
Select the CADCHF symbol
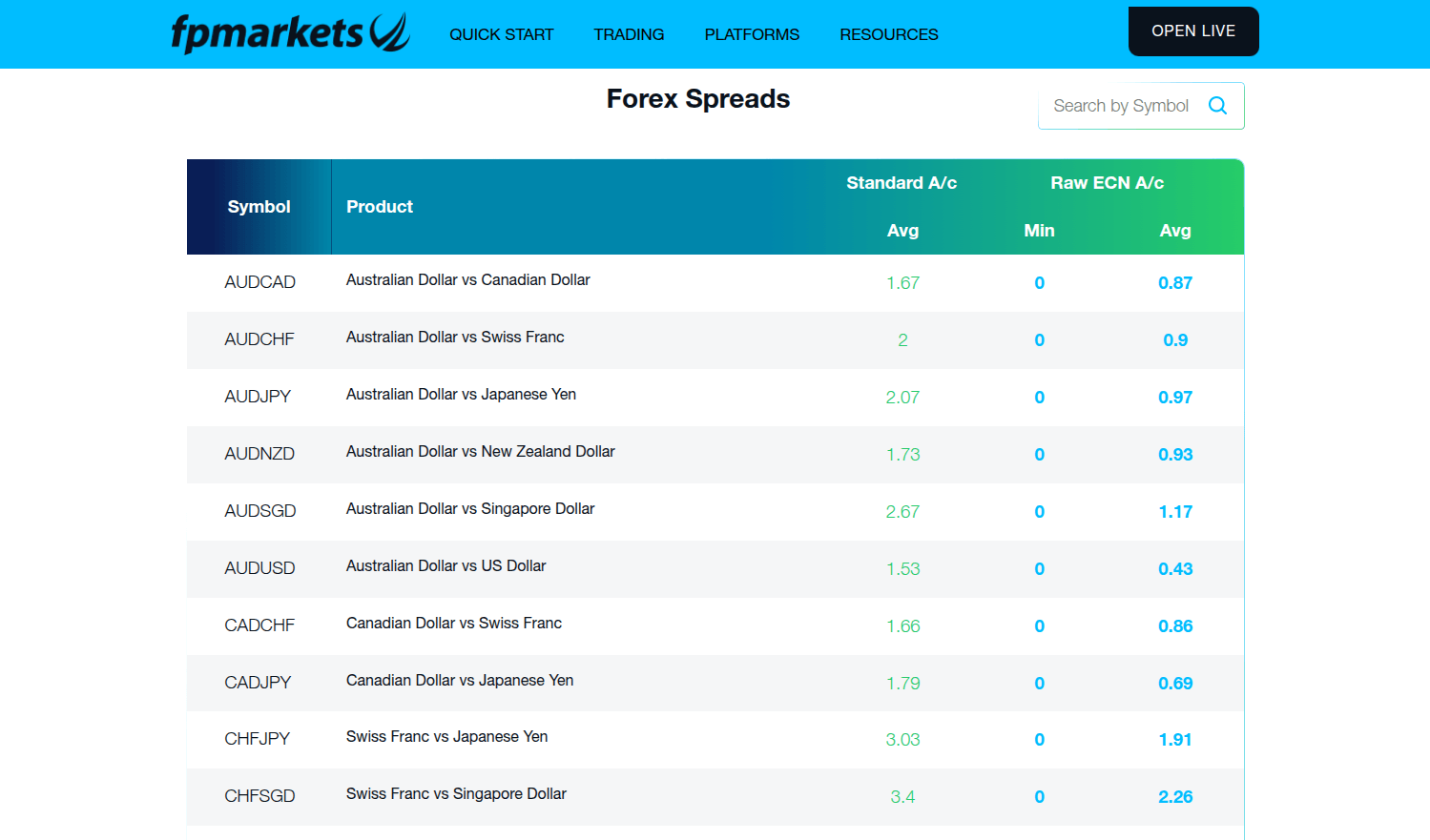pos(259,625)
